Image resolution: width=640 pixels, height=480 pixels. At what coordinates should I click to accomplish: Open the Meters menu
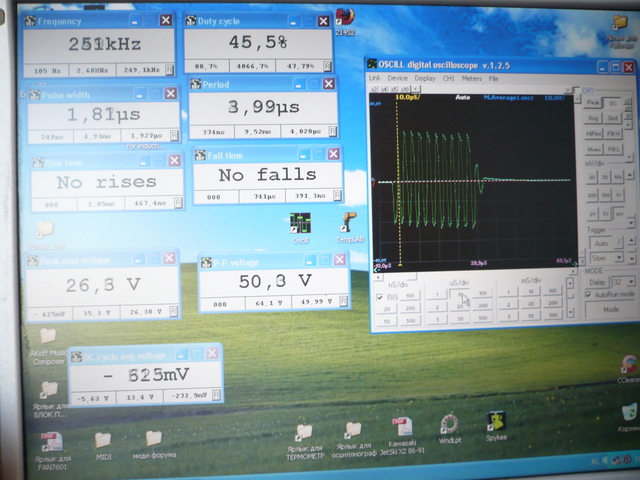tap(471, 77)
